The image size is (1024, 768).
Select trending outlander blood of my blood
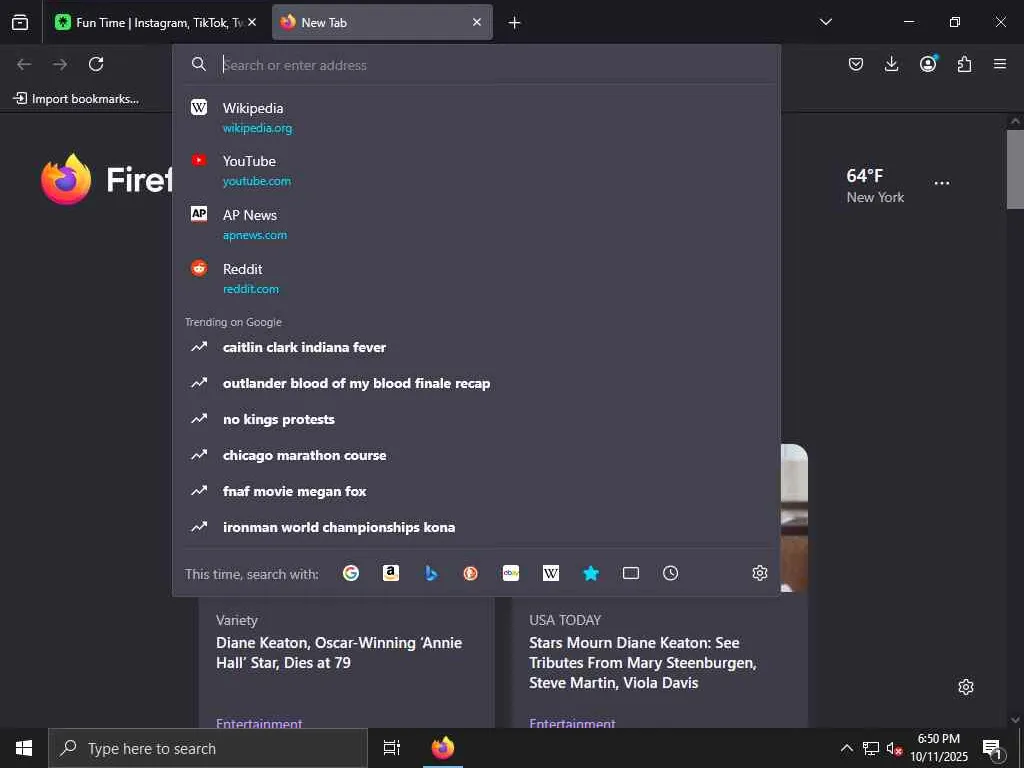[477, 383]
